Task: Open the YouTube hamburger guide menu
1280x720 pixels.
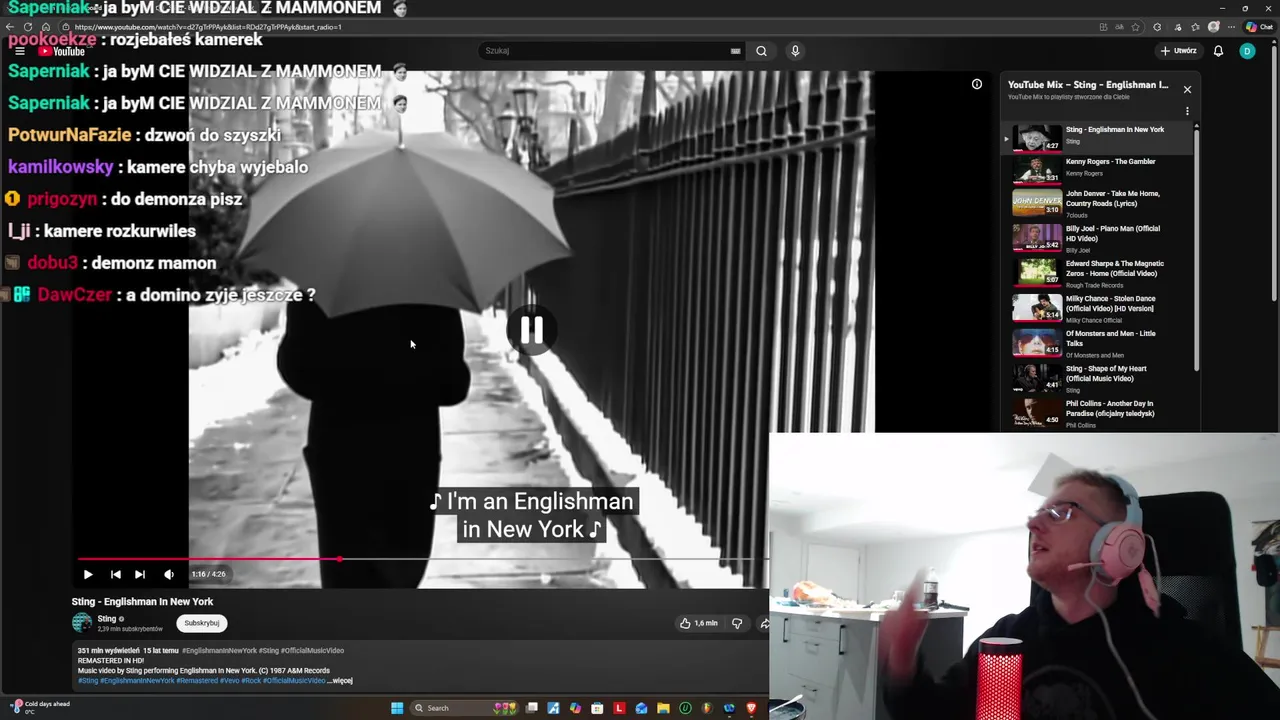Action: [x=19, y=51]
